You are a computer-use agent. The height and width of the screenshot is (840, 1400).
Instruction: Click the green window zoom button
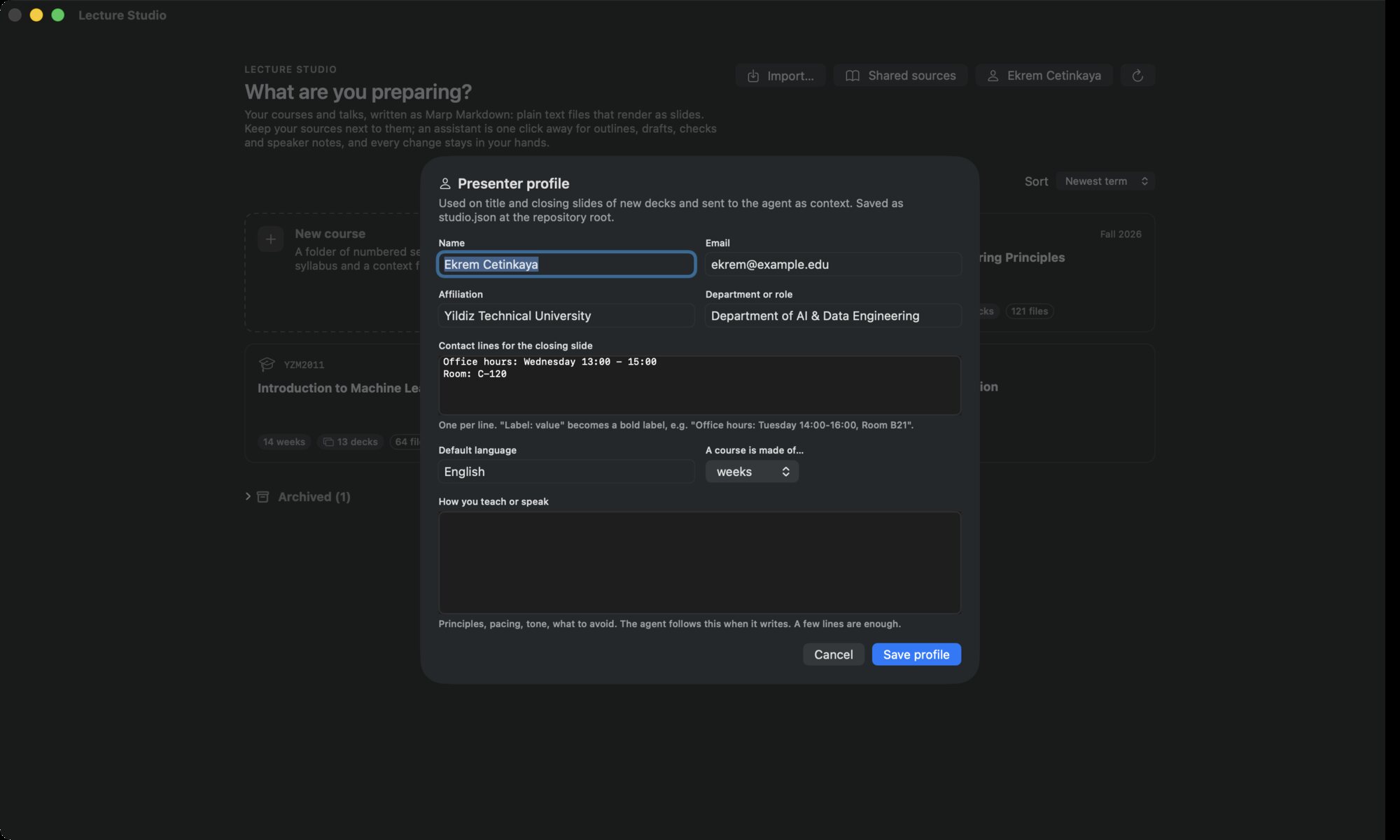coord(58,15)
